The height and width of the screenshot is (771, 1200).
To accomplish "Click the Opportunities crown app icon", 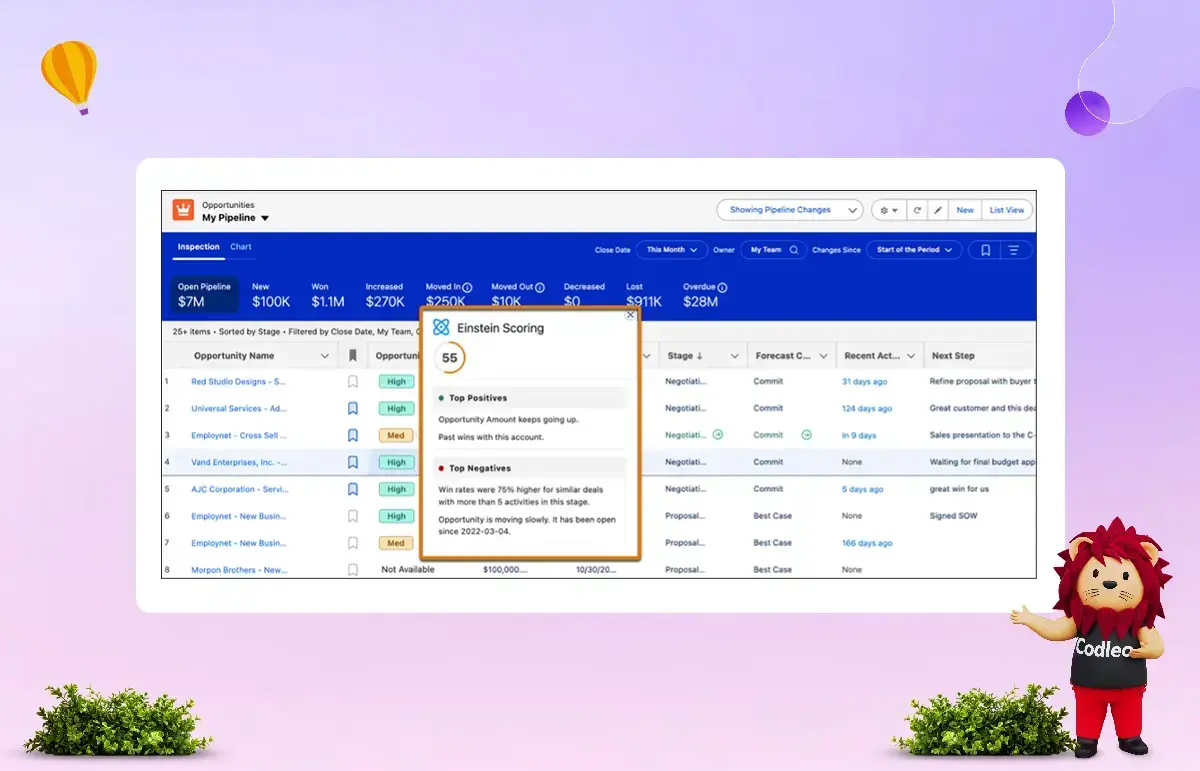I will point(183,210).
